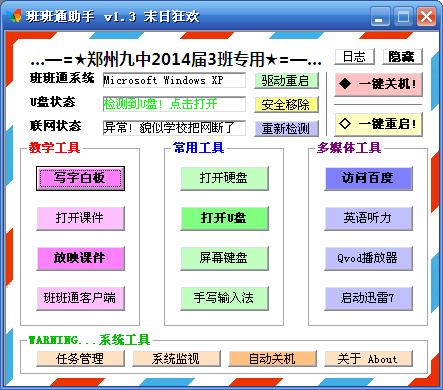Click the 打开U盘 button

pos(224,218)
